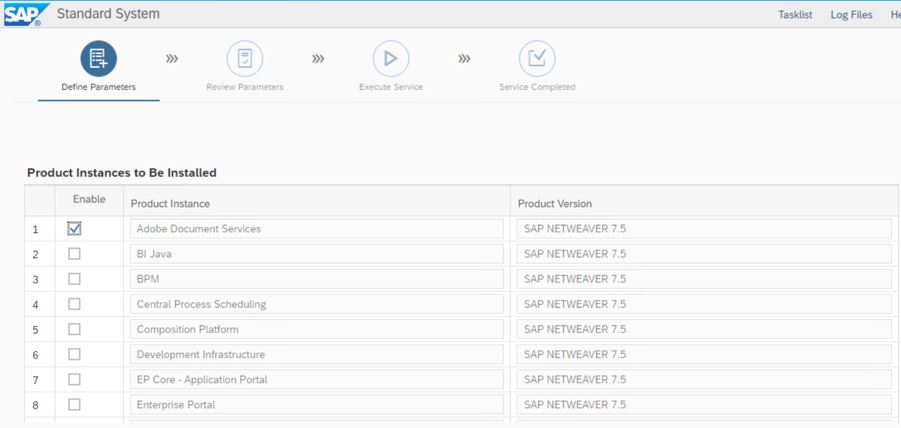
Task: Click the version field for BI Java
Action: click(704, 254)
